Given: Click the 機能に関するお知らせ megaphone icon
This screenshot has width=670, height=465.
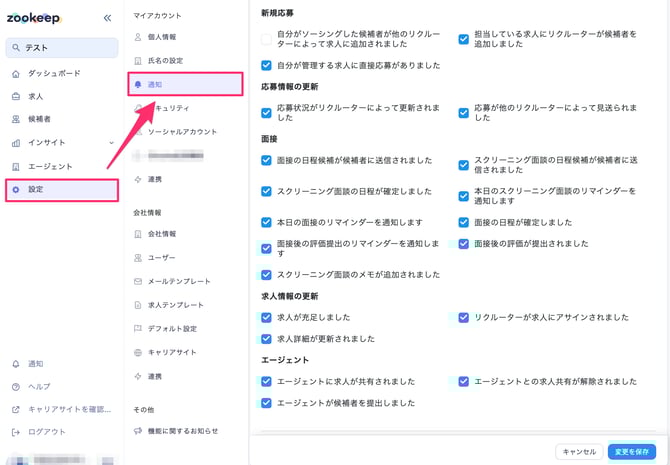Looking at the screenshot, I should (138, 431).
